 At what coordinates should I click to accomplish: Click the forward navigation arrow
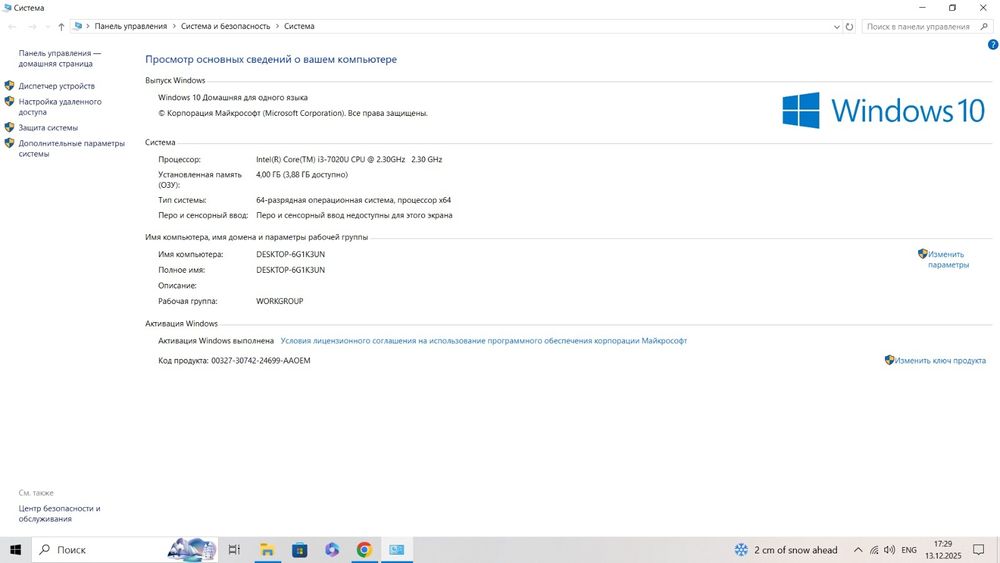coord(32,27)
